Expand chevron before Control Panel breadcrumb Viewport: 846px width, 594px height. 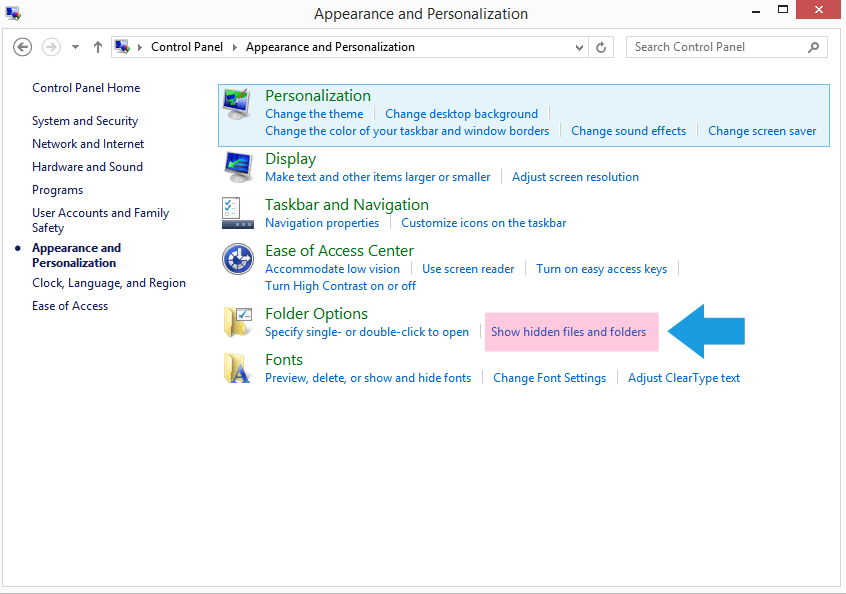[140, 47]
